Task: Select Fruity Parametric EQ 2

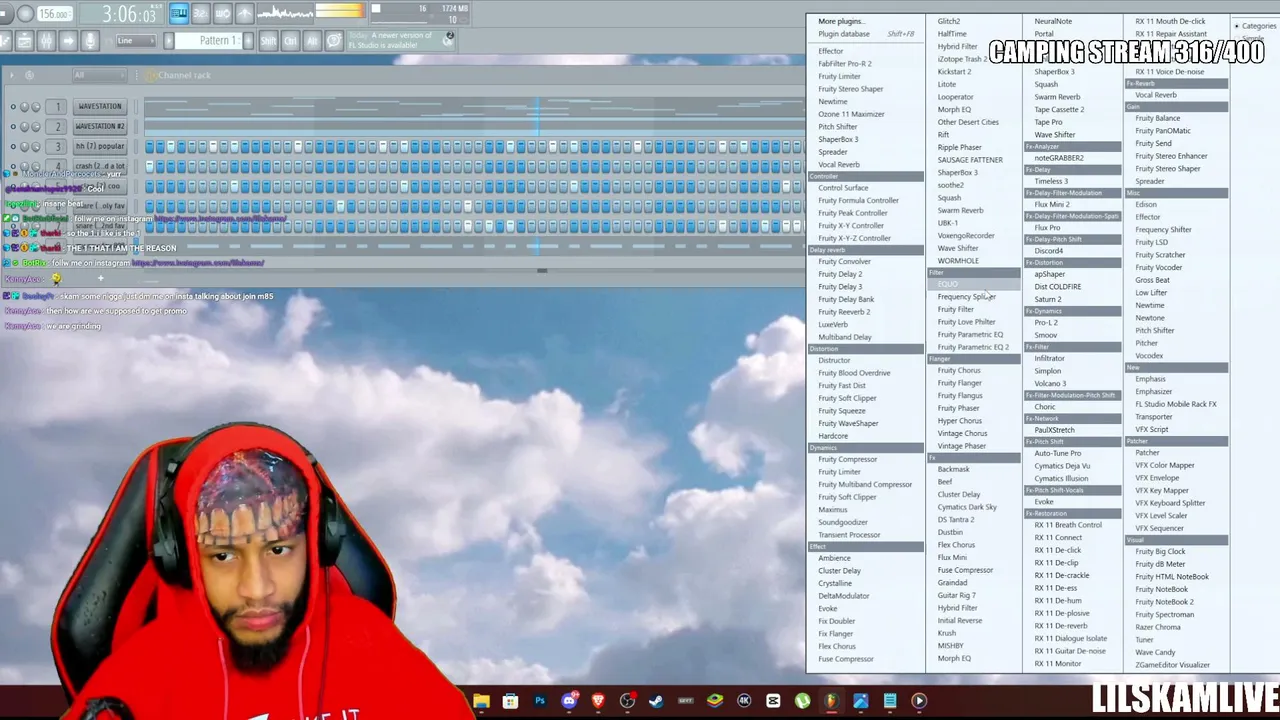Action: [973, 347]
